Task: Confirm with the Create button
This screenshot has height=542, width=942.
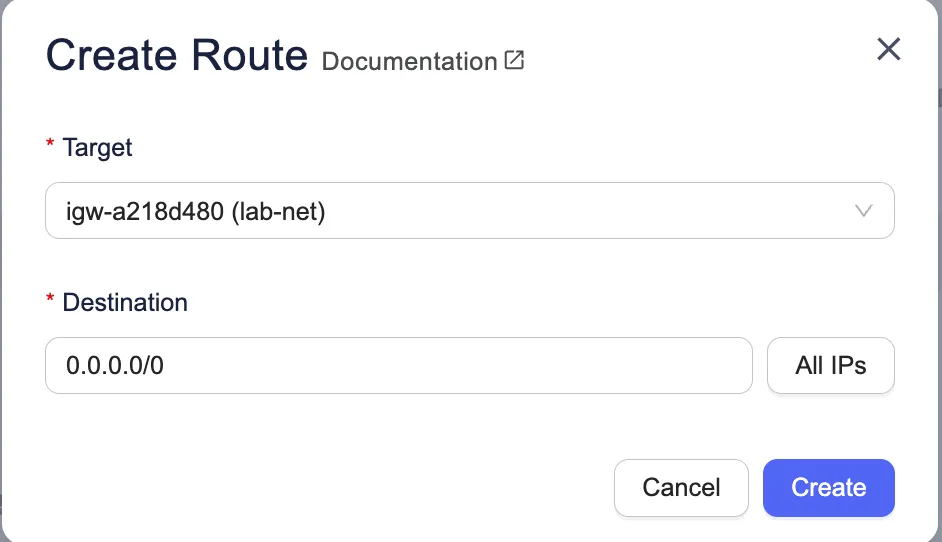Action: [x=828, y=488]
